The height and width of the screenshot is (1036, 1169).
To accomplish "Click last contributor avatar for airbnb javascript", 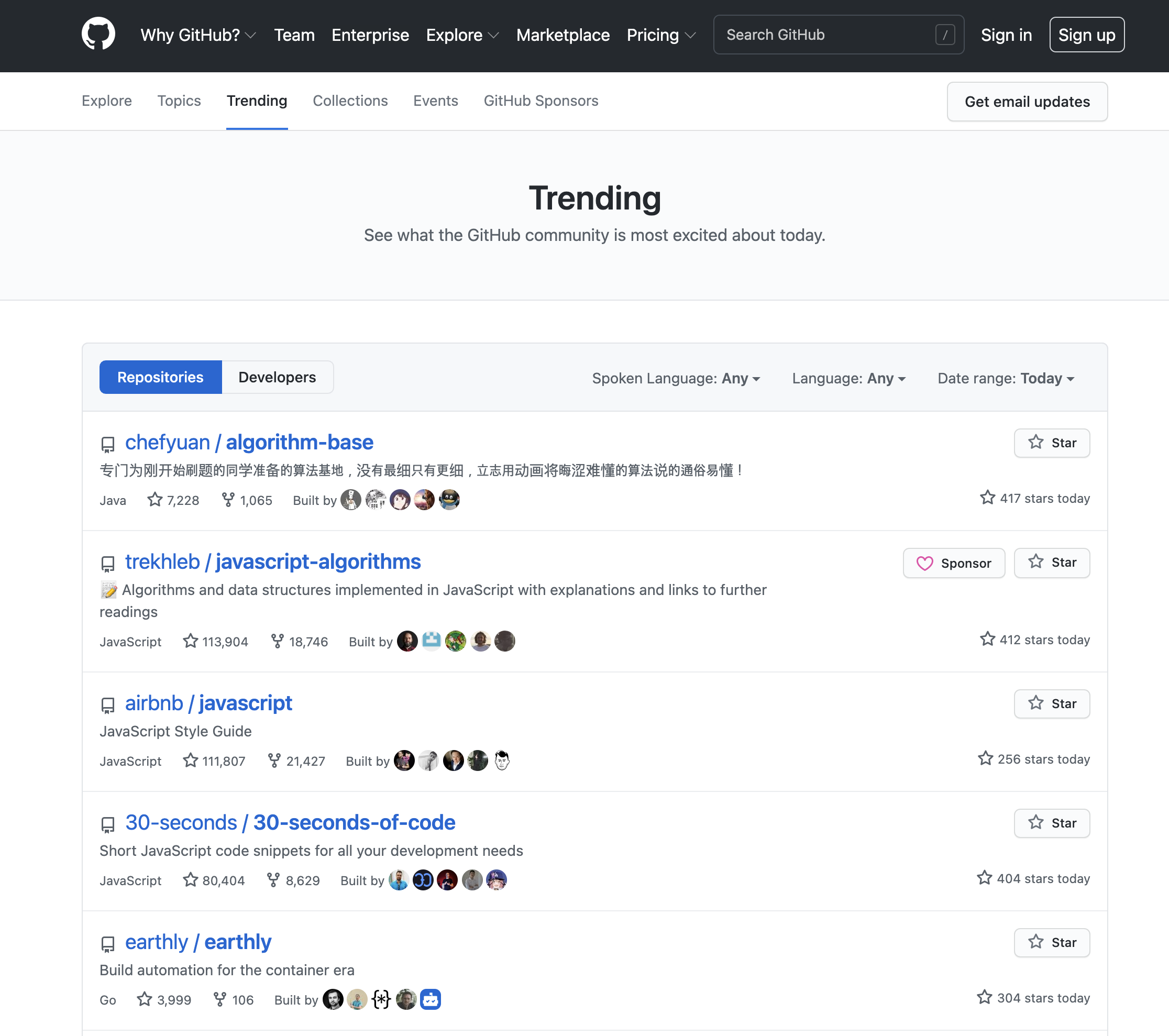I will point(502,761).
